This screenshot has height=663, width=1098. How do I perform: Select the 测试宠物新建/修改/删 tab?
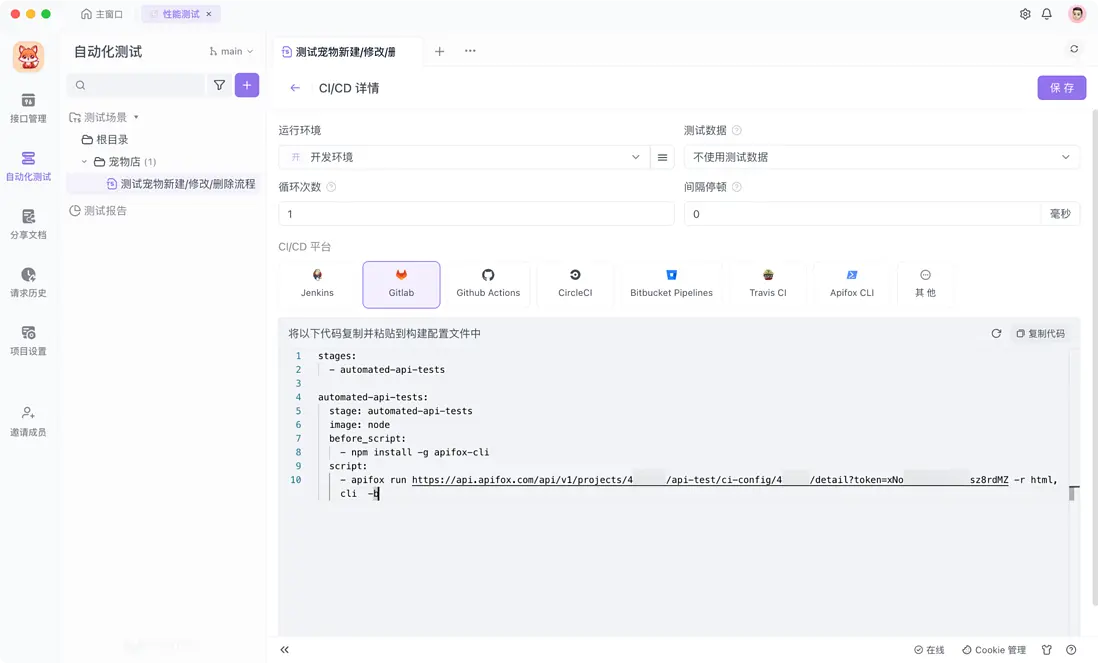click(346, 52)
